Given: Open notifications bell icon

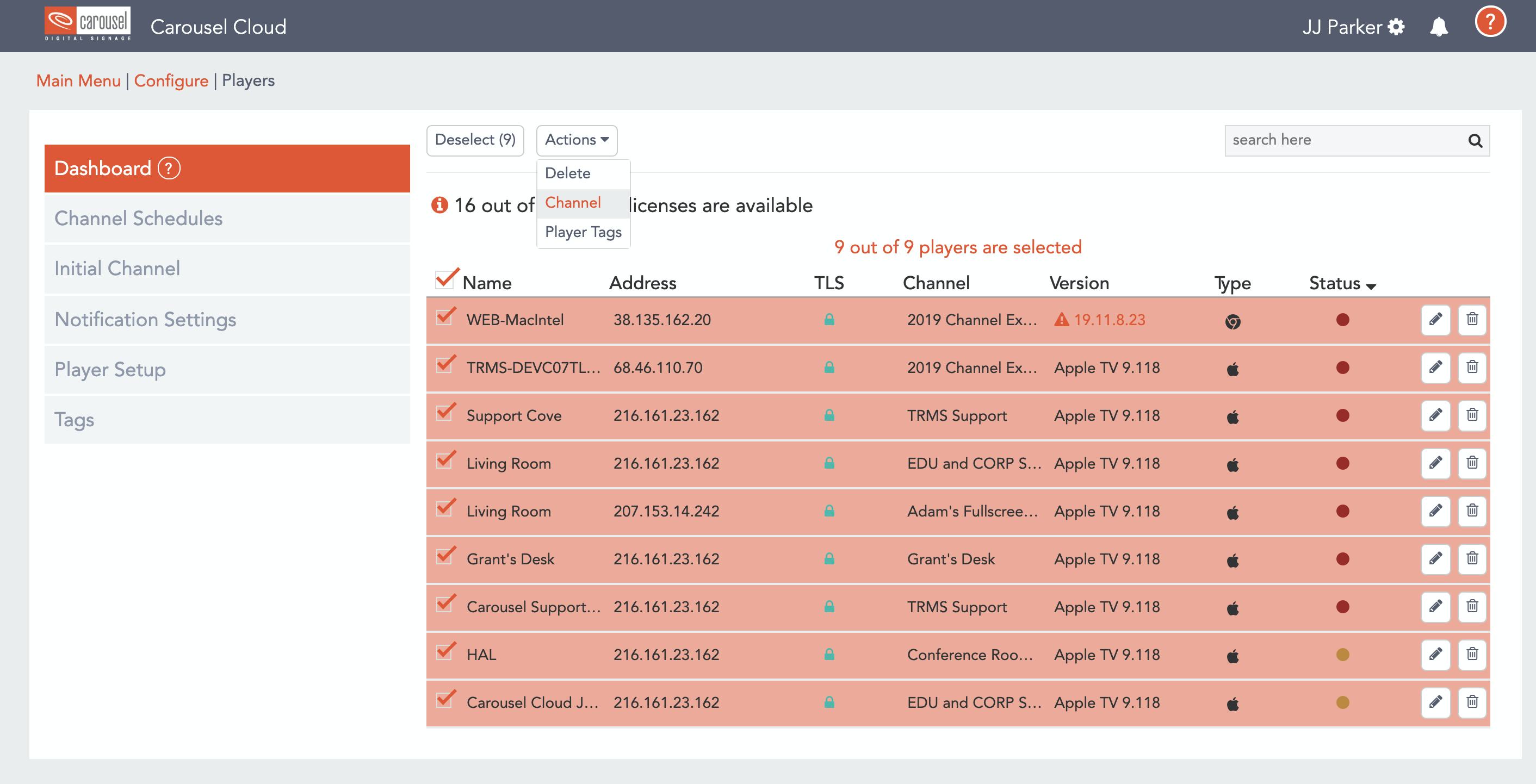Looking at the screenshot, I should pyautogui.click(x=1438, y=27).
